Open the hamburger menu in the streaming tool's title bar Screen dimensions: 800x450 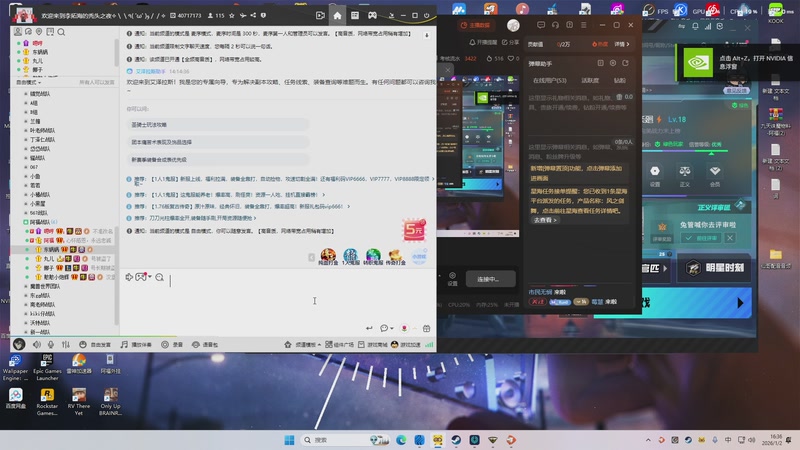point(584,24)
